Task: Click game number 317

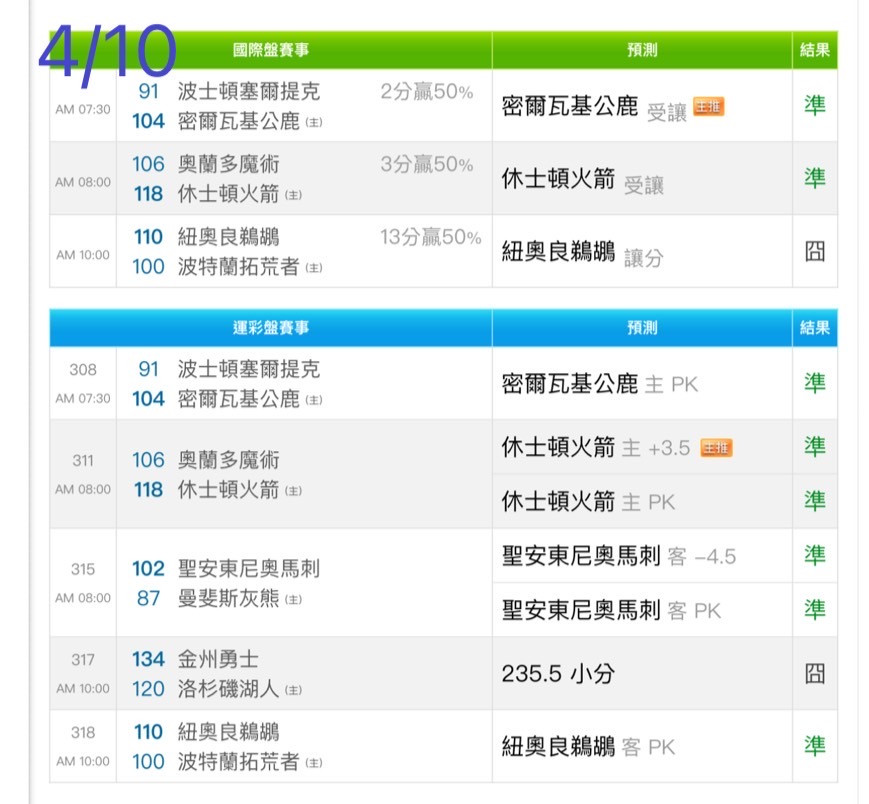Action: point(83,660)
